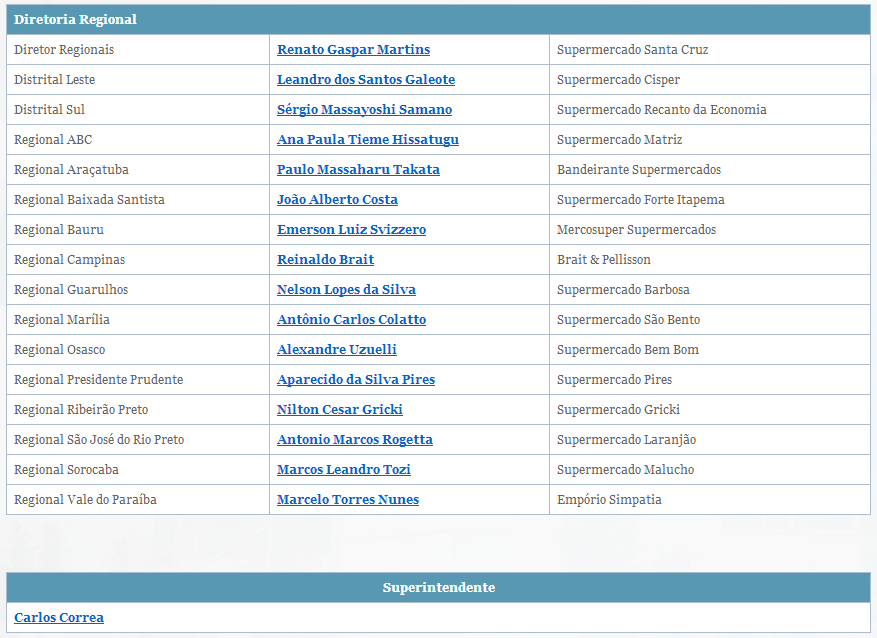The image size is (877, 638).
Task: Select the Regional Baixada Santista cell
Action: coord(138,200)
